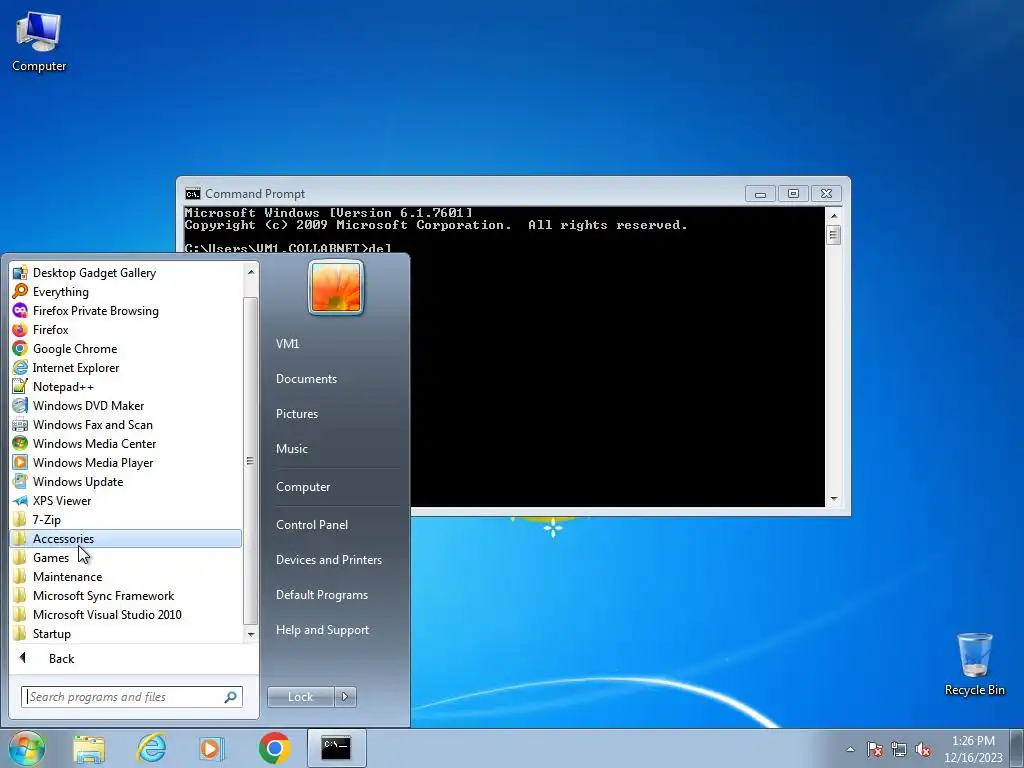The width and height of the screenshot is (1024, 768).
Task: Open Windows Fax and Scan
Action: coord(126,424)
